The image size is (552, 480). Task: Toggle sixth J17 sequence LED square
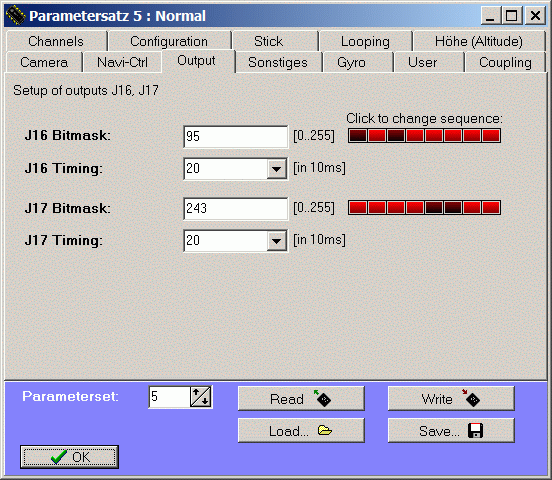click(x=453, y=208)
